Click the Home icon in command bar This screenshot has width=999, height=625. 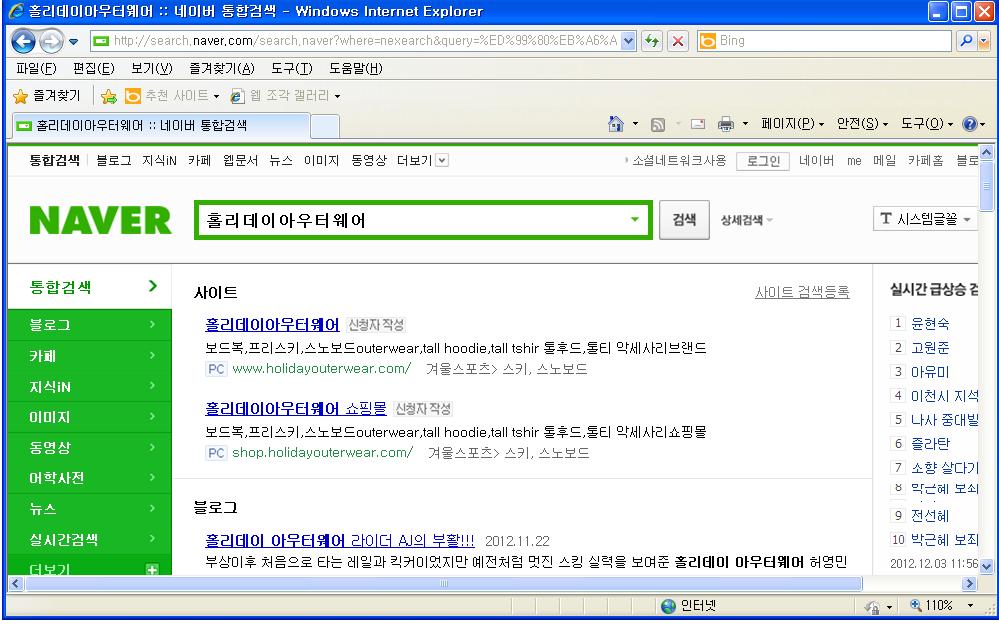coord(615,124)
